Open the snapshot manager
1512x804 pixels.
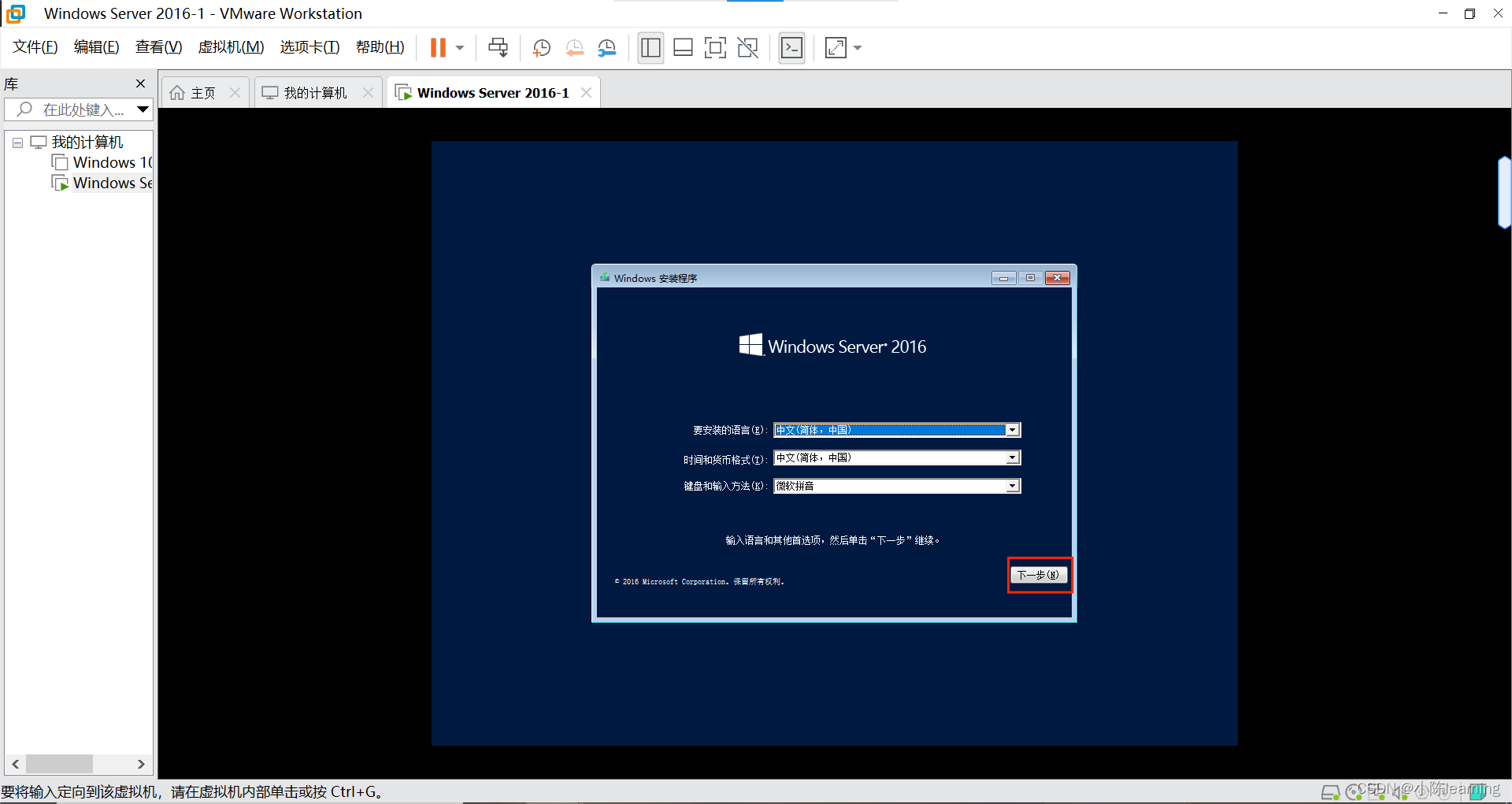click(607, 48)
